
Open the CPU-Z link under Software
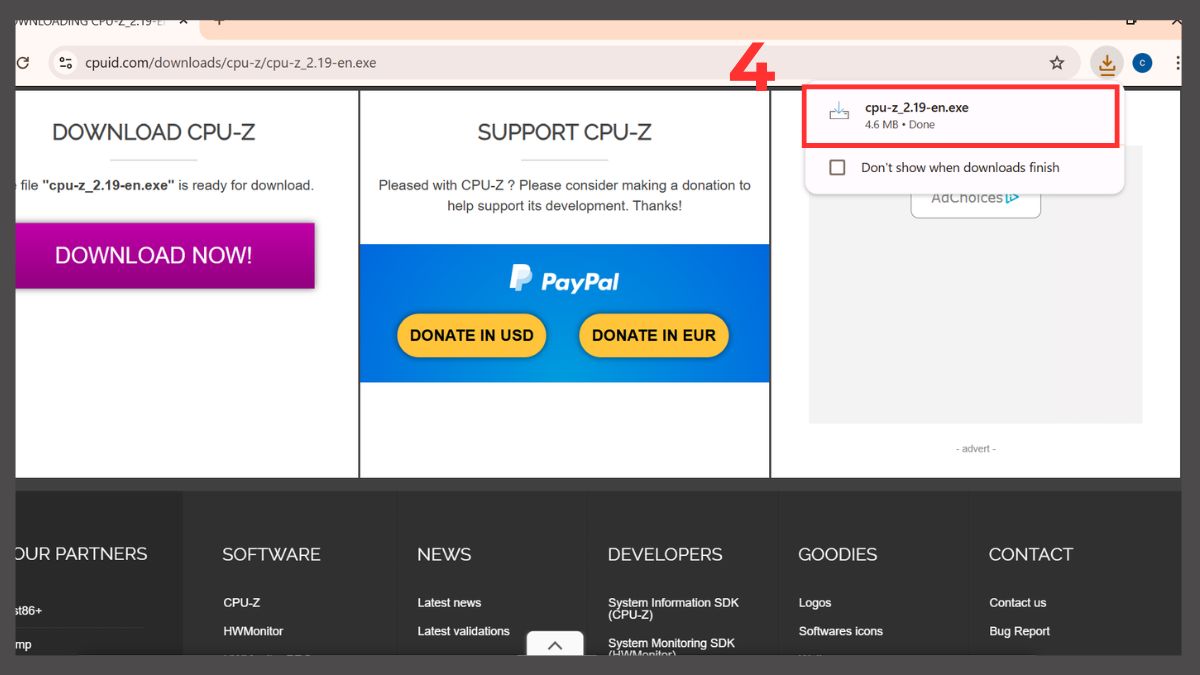click(242, 603)
